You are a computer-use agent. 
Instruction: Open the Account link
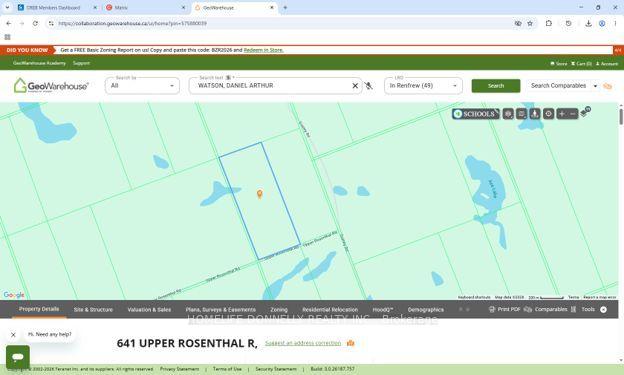(607, 64)
